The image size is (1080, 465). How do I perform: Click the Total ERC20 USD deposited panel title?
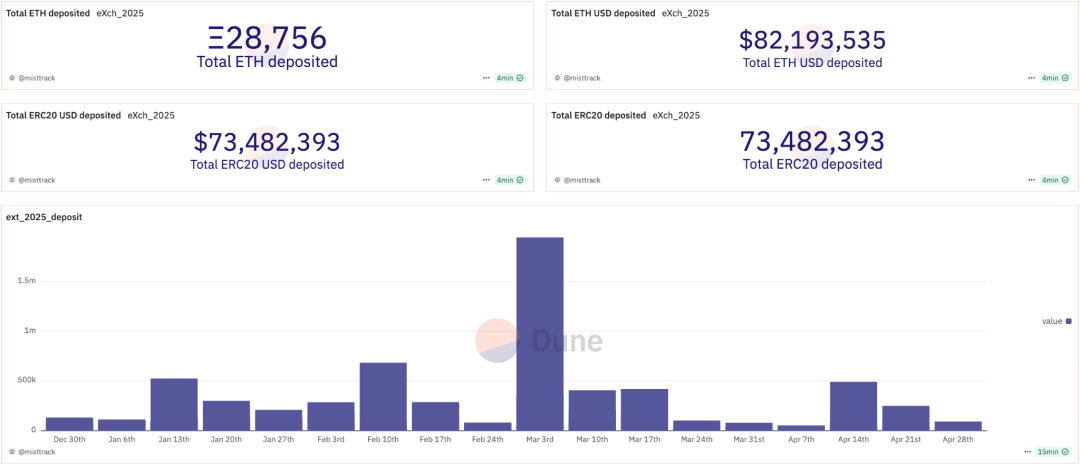[x=61, y=115]
